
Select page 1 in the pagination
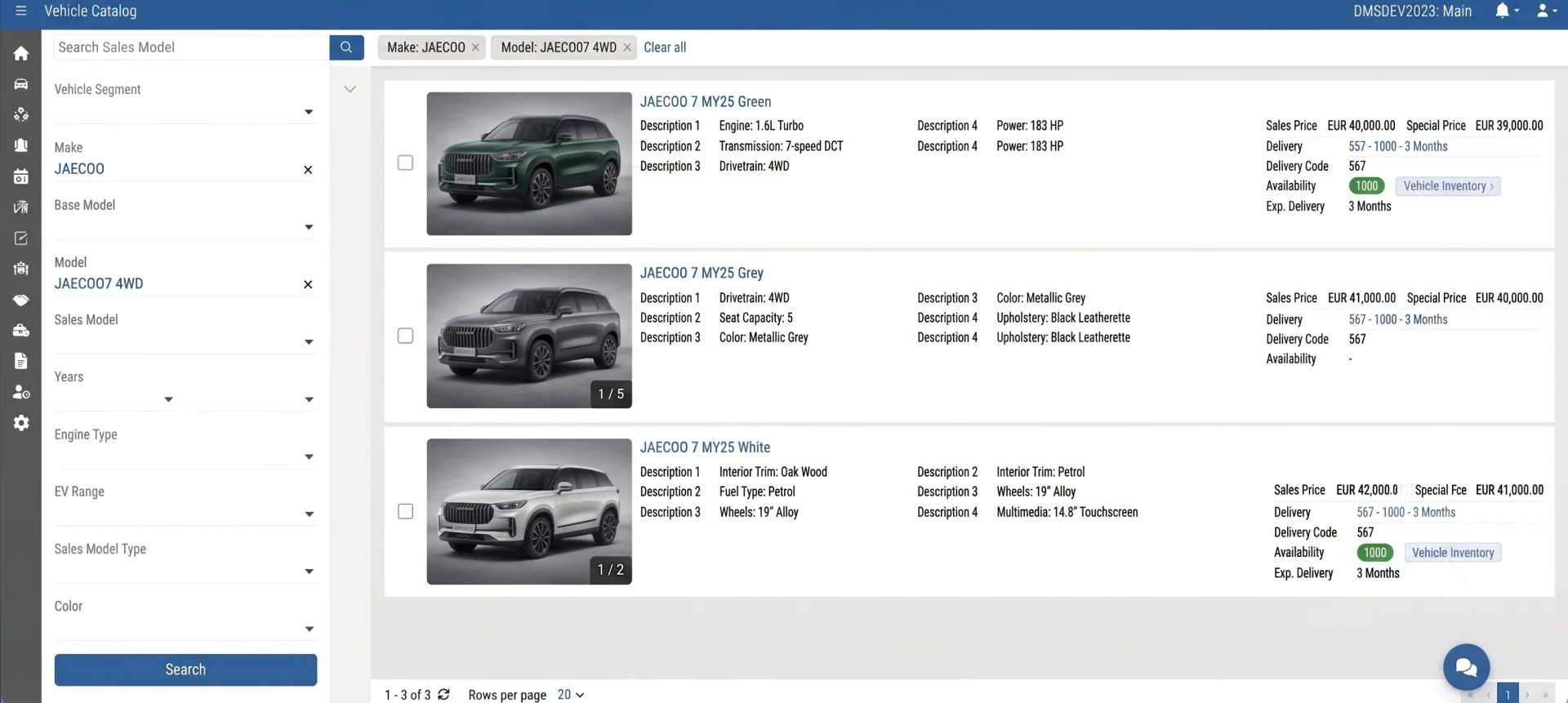pos(1508,695)
